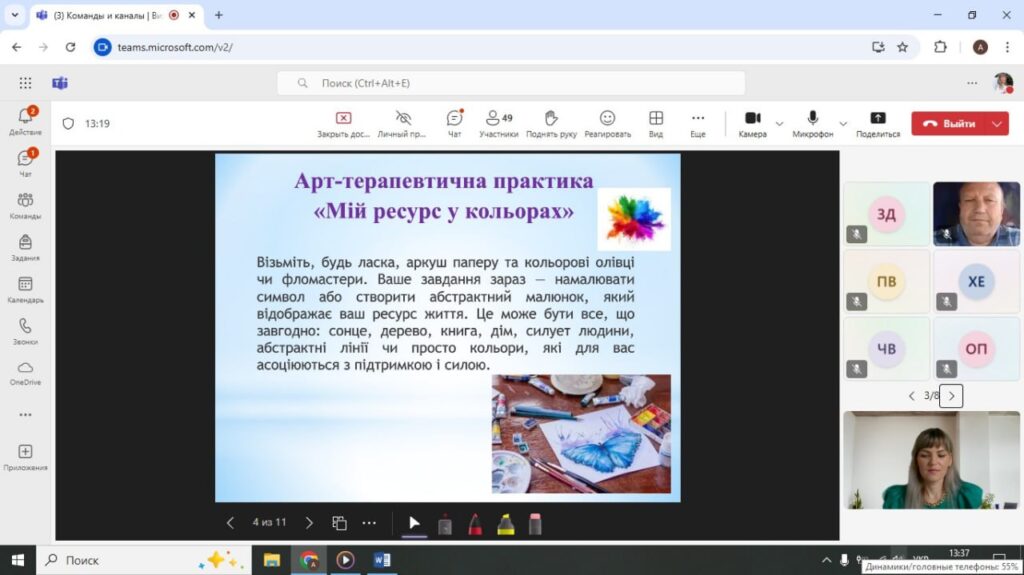
Task: Open the Команды section in sidebar
Action: click(x=25, y=206)
